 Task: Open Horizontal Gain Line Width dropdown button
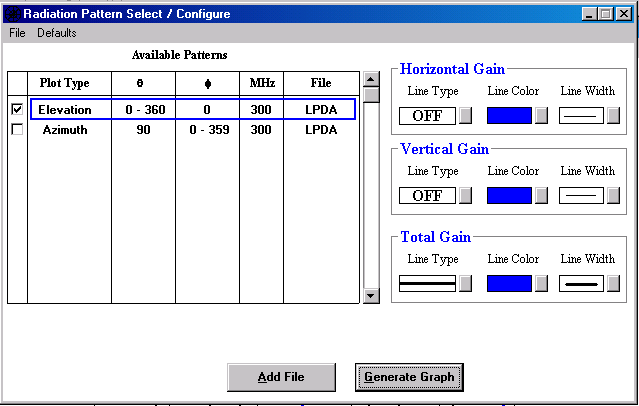pos(613,115)
